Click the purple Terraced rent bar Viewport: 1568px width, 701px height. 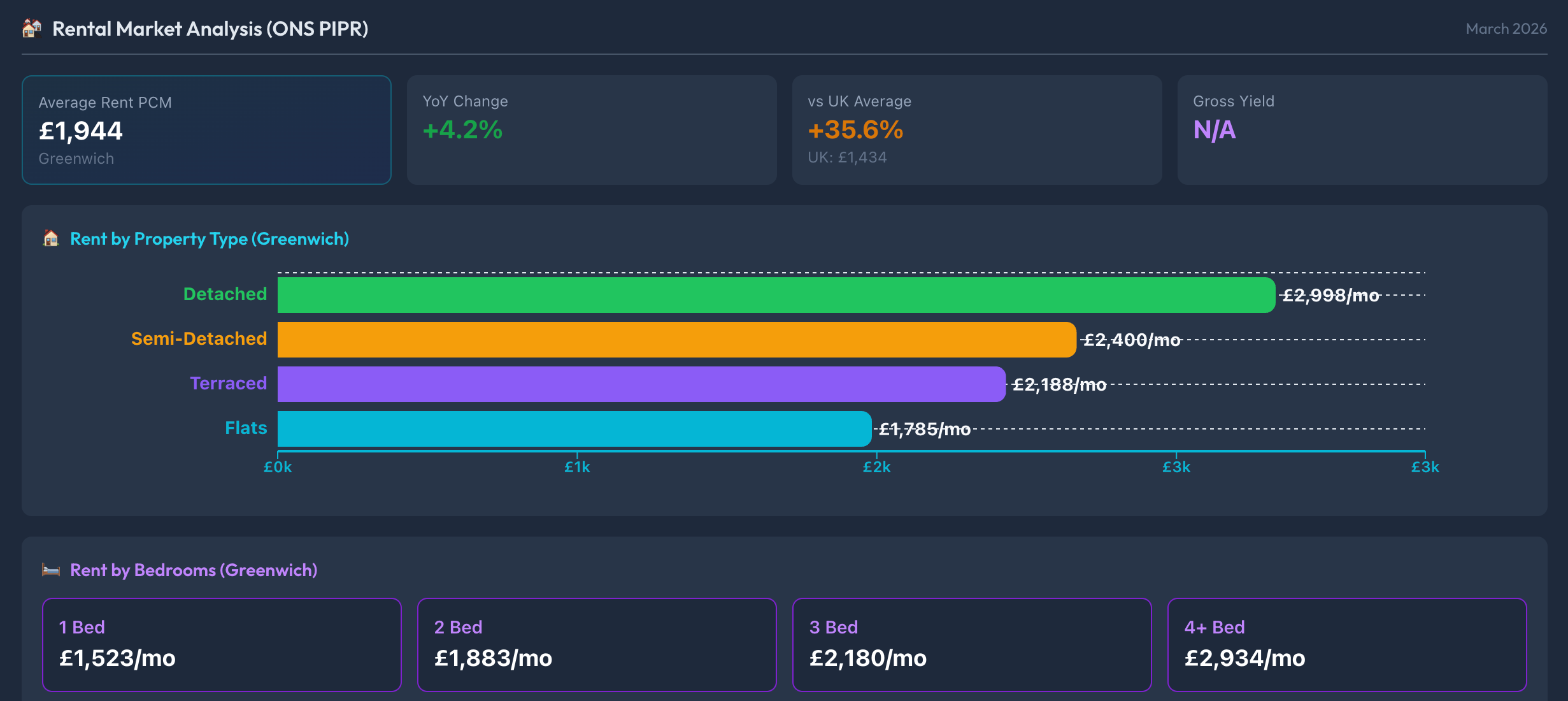(641, 384)
